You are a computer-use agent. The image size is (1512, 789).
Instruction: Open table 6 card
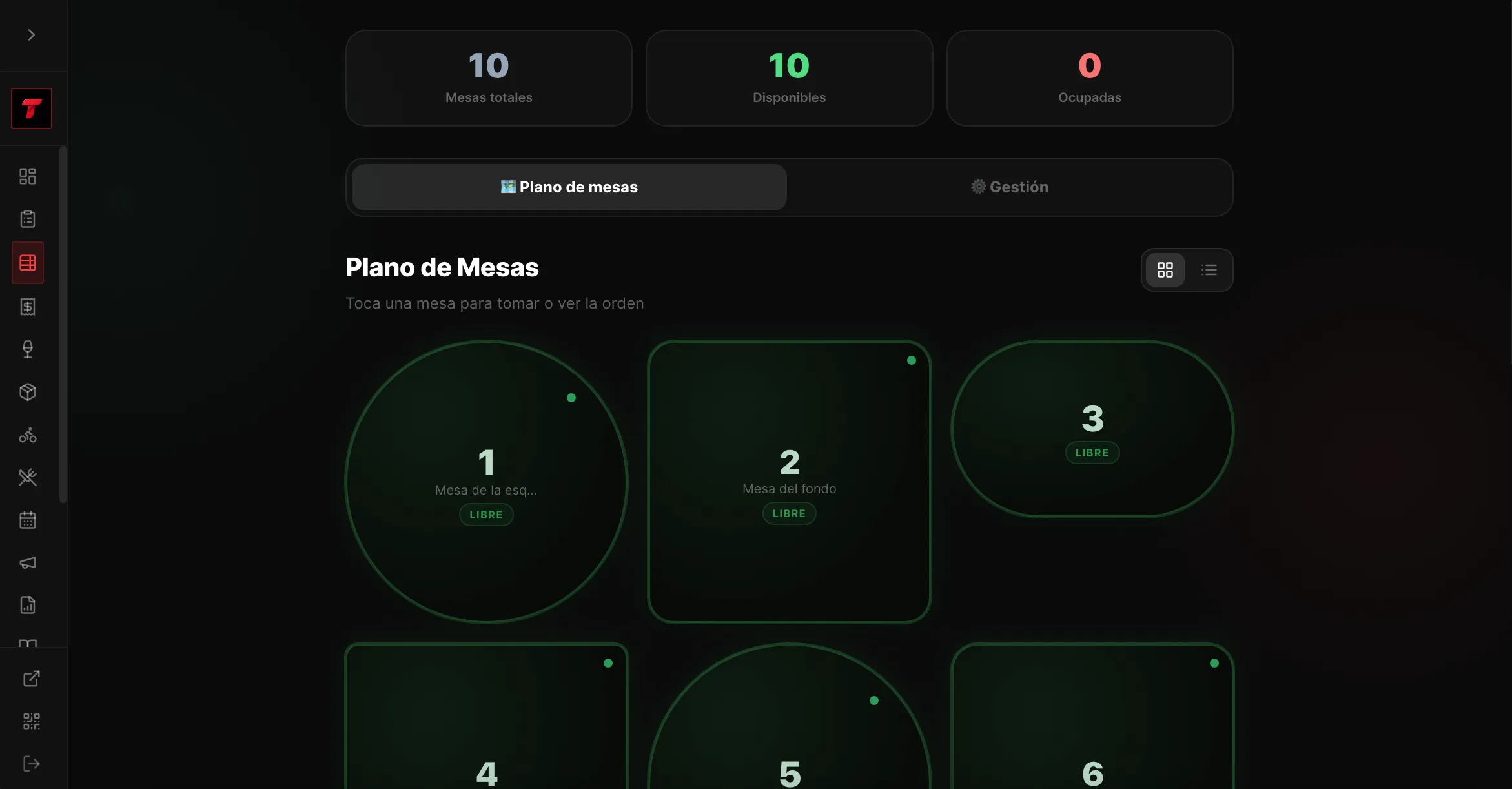[x=1092, y=716]
